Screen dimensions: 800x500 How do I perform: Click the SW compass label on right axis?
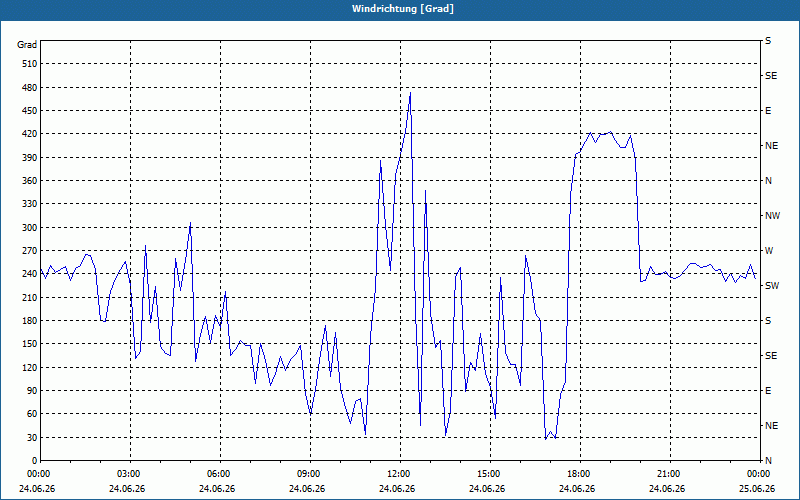pyautogui.click(x=772, y=286)
